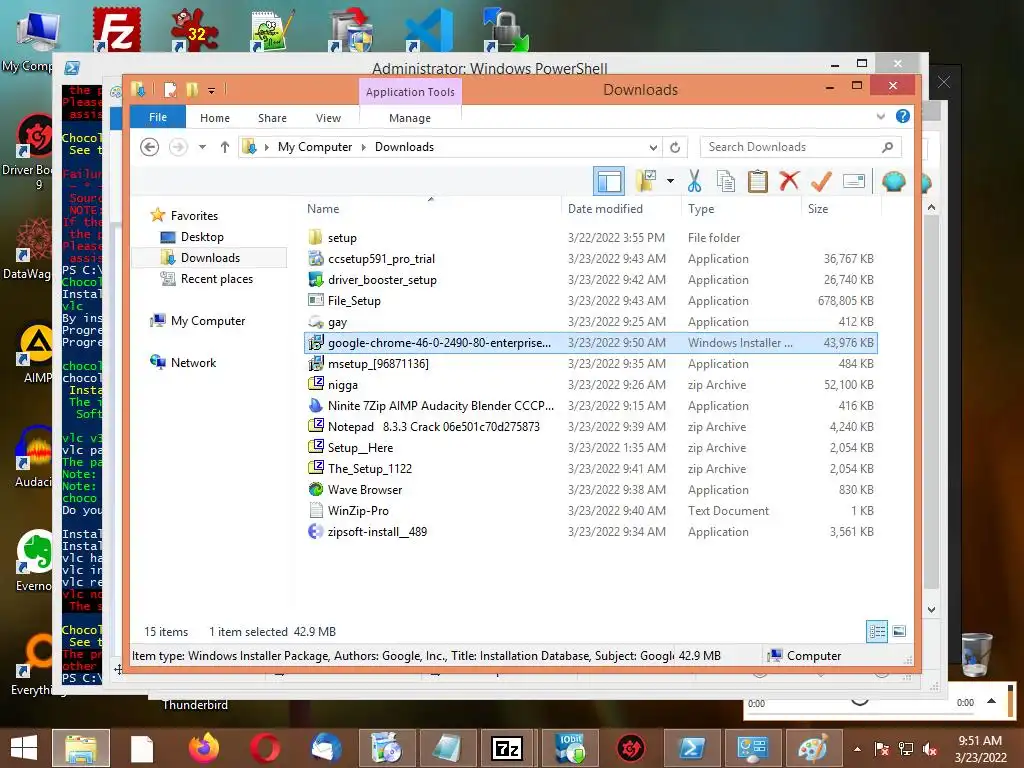Sort by the Date modified column header
This screenshot has width=1024, height=768.
(605, 209)
